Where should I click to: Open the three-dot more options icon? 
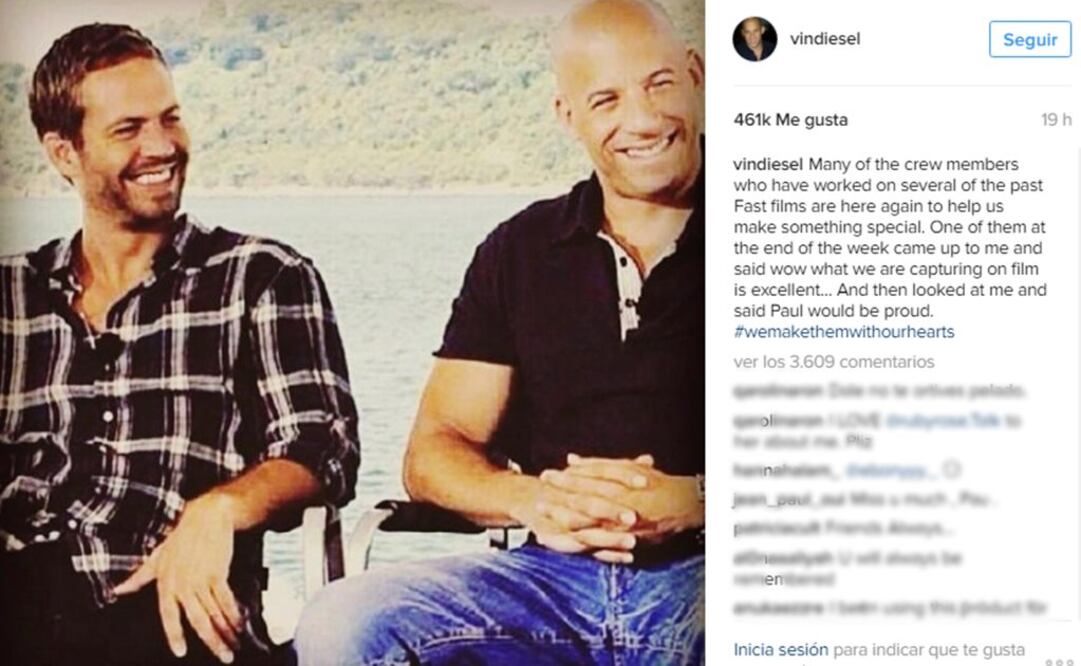1059,661
